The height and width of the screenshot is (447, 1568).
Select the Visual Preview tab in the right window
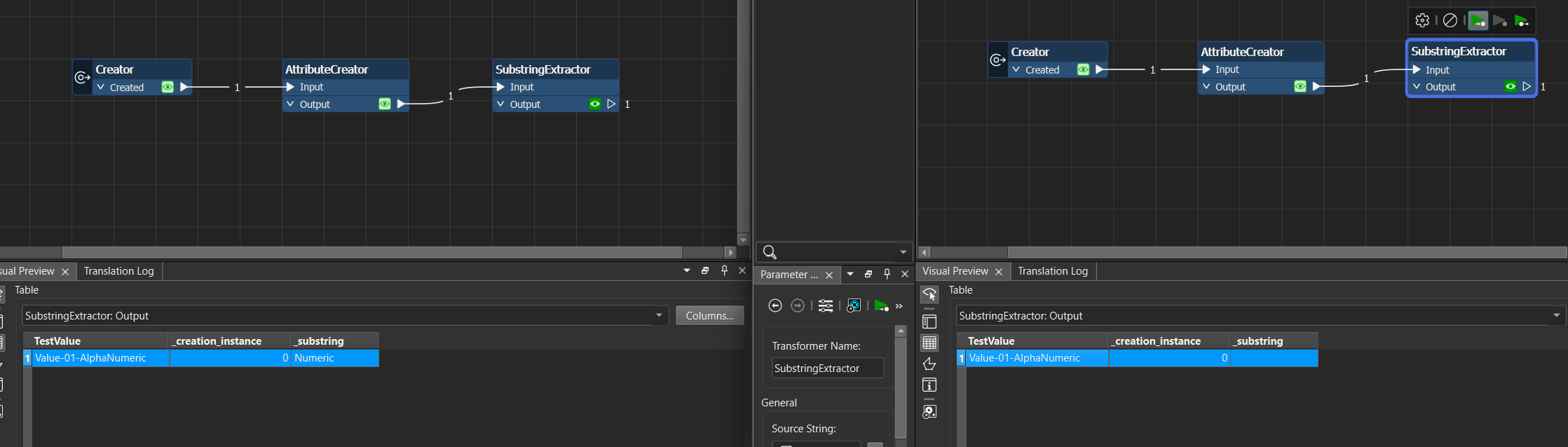pos(955,271)
